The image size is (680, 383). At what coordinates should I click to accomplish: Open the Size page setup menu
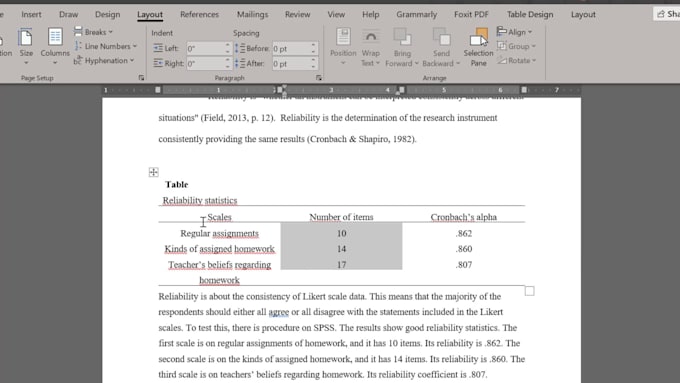coord(26,46)
